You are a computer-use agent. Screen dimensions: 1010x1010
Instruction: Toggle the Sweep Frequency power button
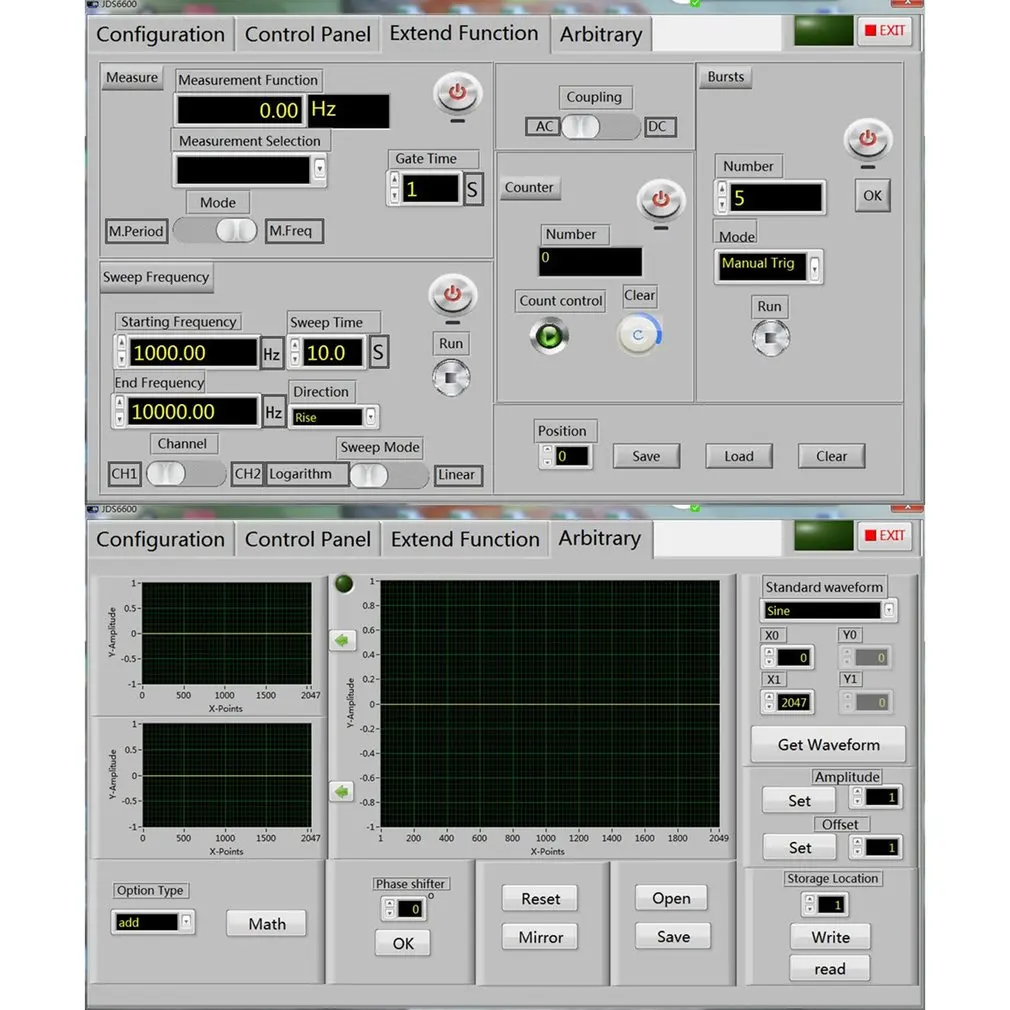(452, 295)
